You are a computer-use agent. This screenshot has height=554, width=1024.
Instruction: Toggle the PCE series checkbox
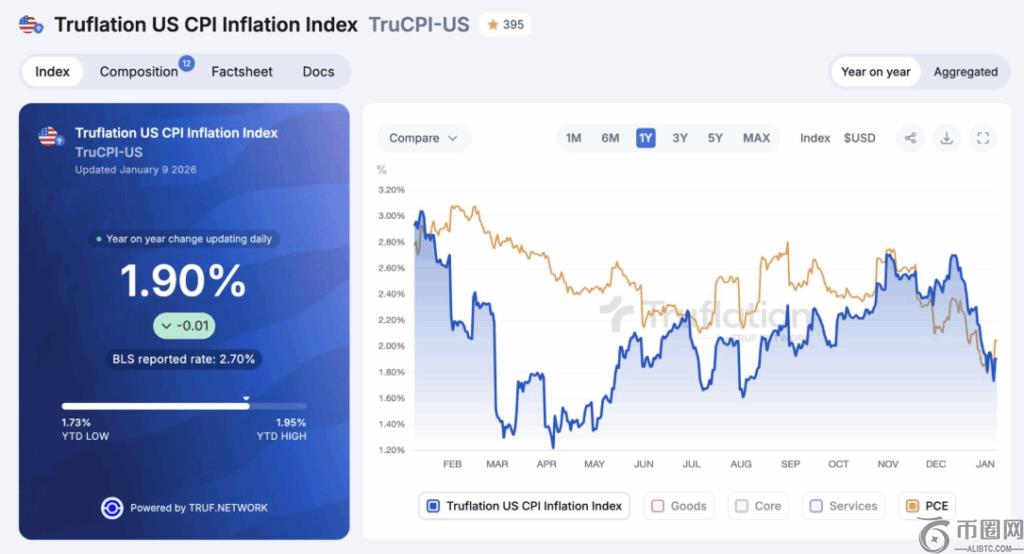[x=912, y=506]
